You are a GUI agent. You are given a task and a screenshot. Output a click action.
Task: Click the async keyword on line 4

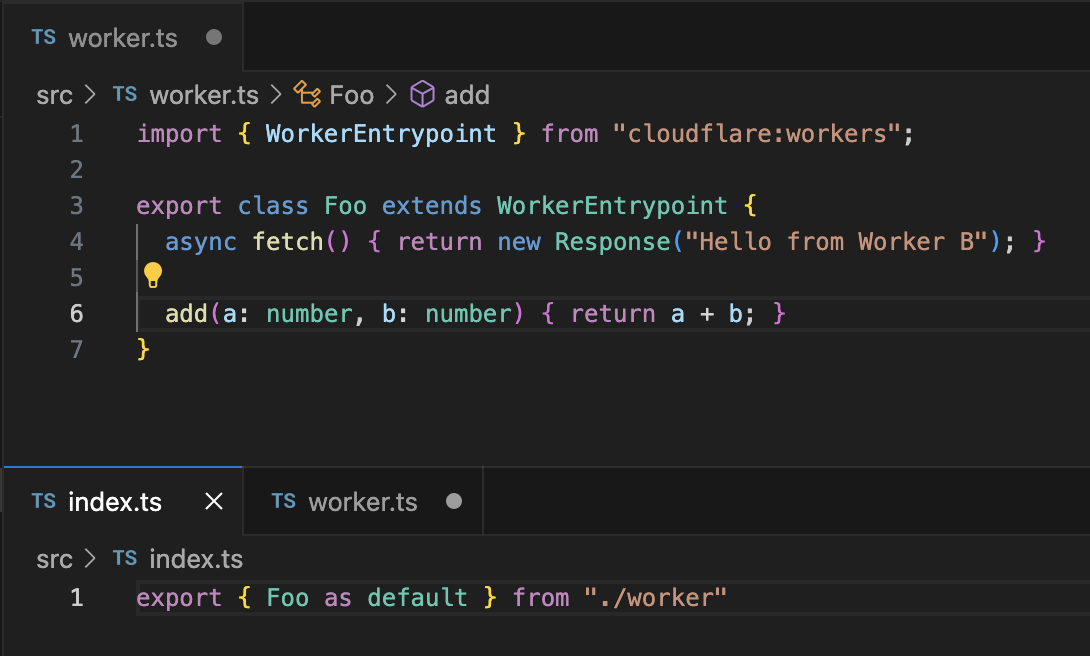[x=201, y=242]
